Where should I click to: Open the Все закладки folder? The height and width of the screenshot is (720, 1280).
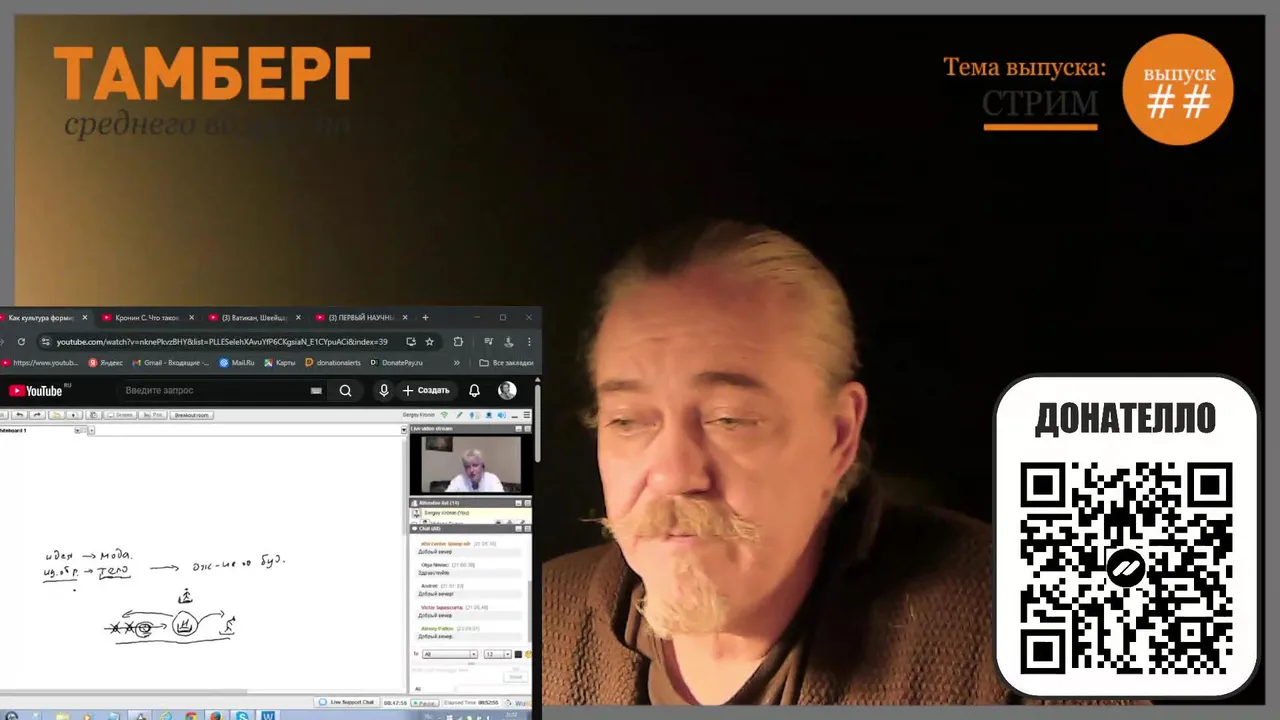click(x=506, y=363)
